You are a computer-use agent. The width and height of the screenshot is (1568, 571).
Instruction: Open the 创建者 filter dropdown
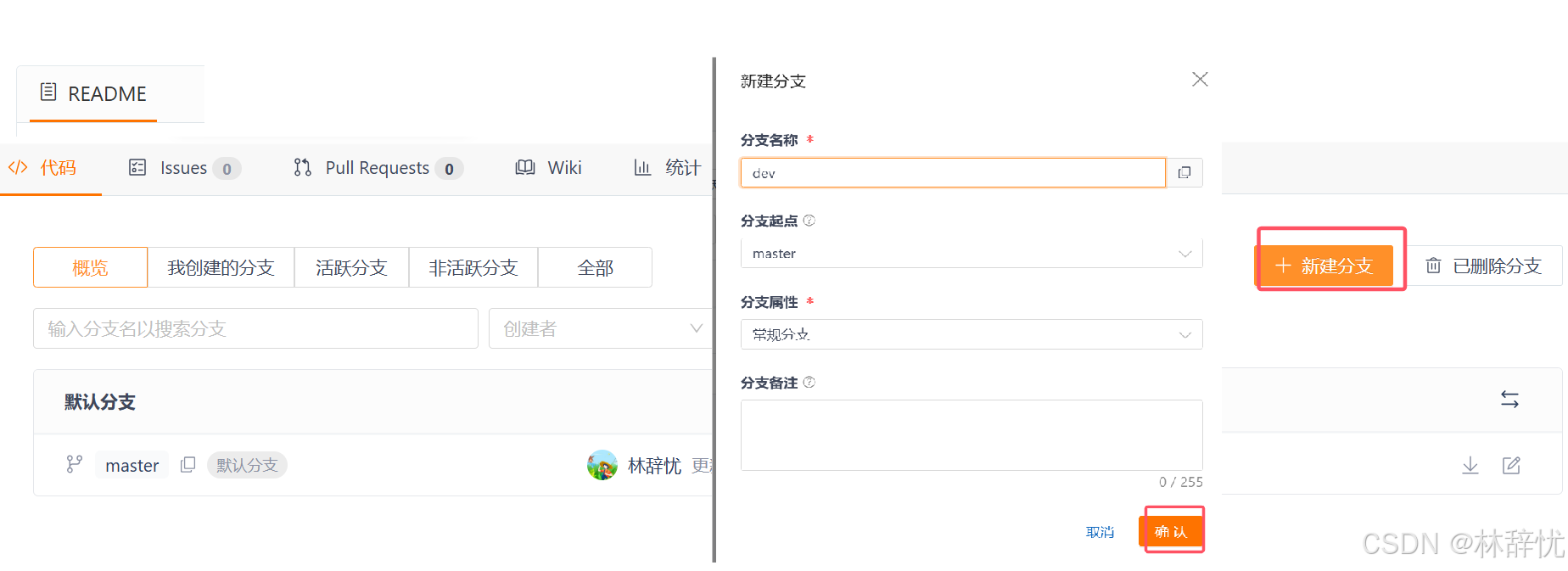[x=601, y=328]
